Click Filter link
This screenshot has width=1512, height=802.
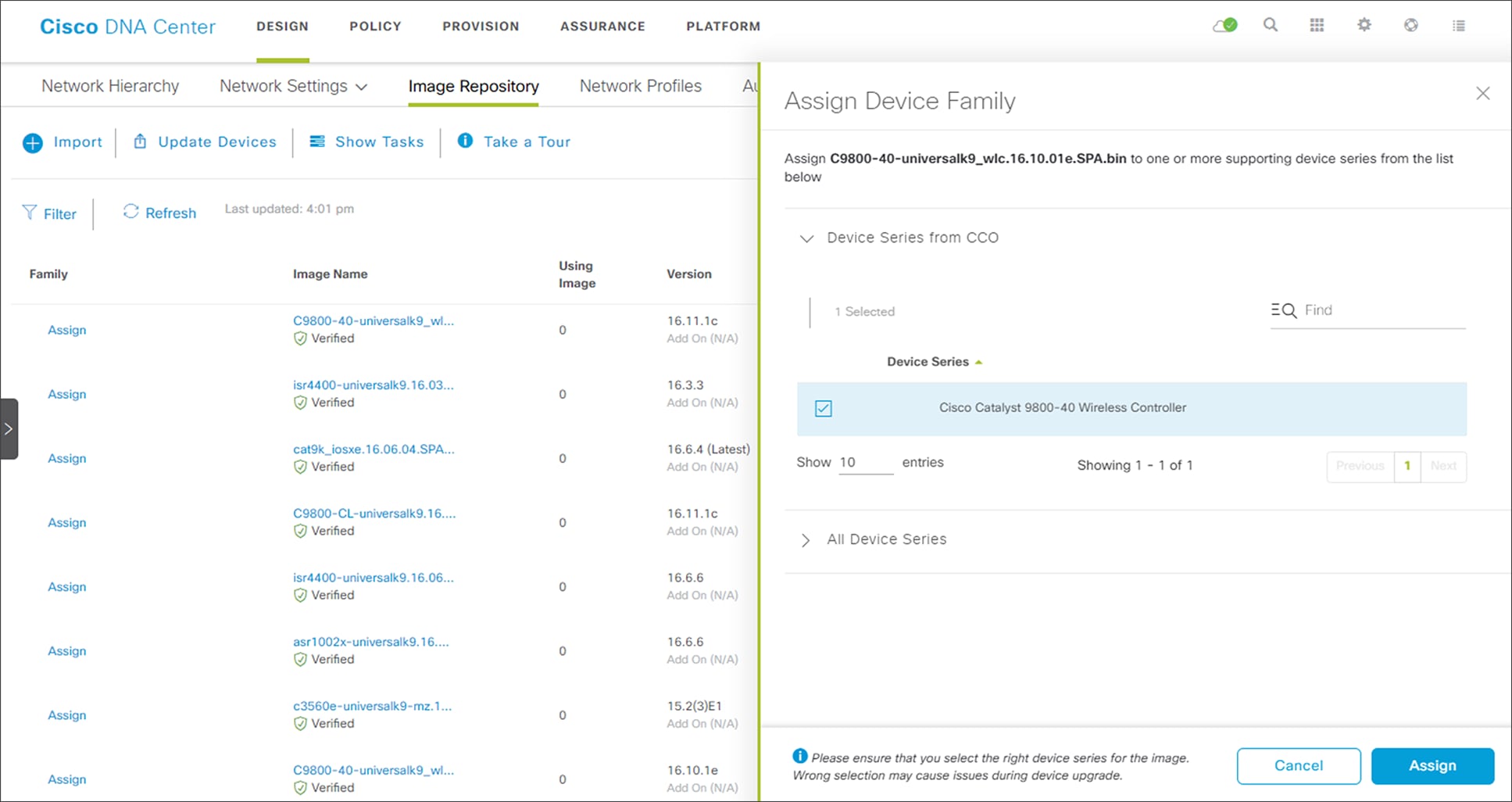point(60,214)
